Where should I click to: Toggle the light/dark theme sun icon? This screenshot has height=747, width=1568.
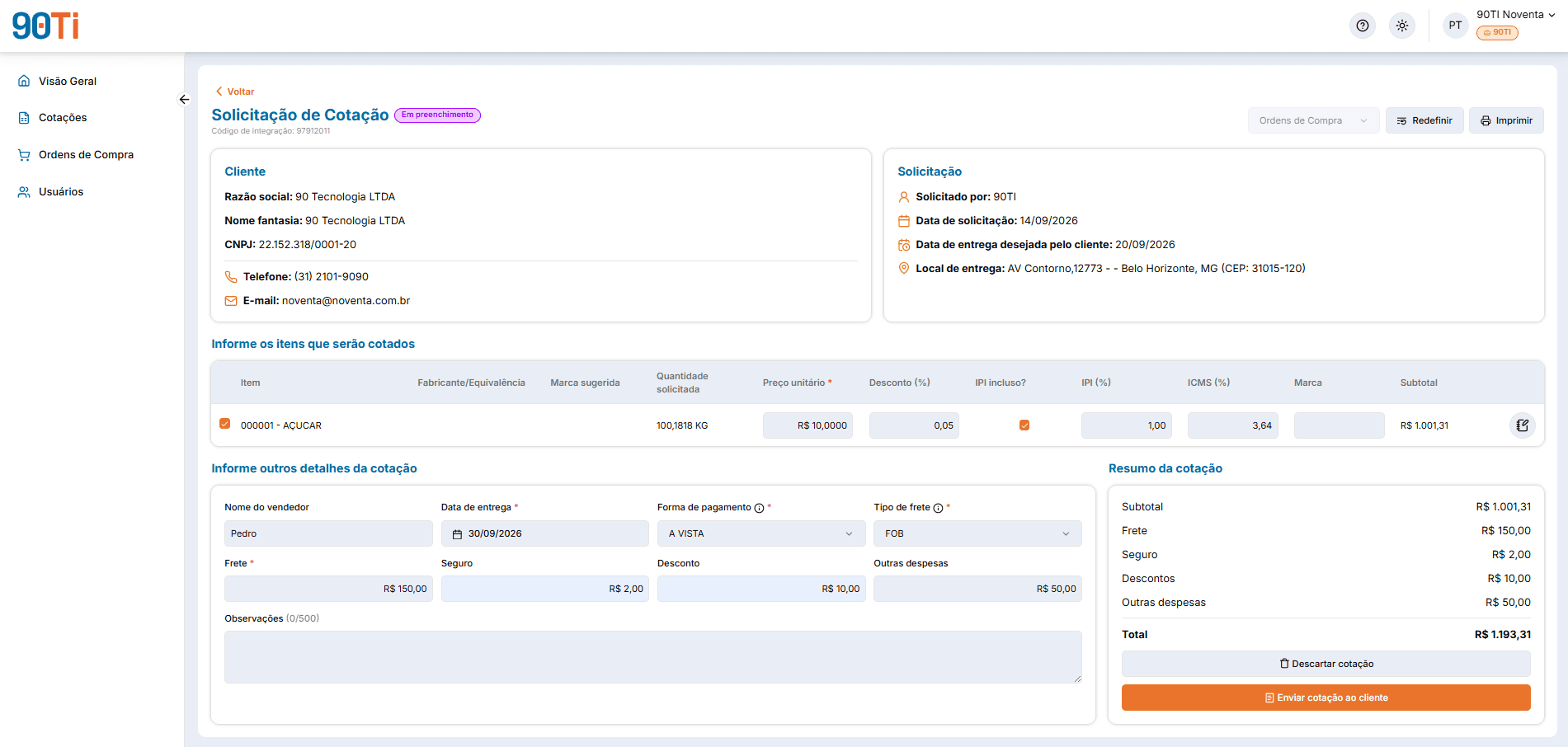[x=1402, y=26]
